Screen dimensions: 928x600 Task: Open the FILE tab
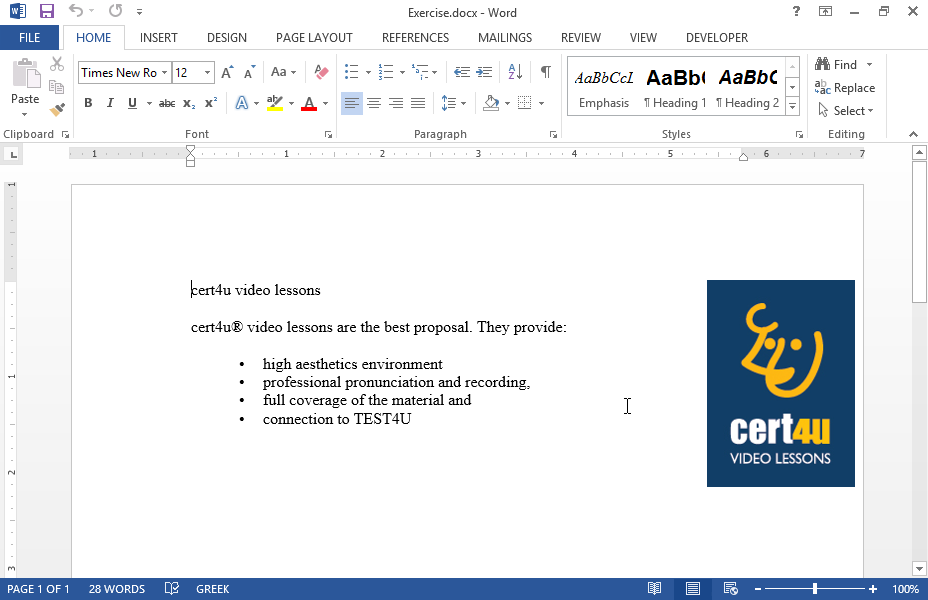[x=30, y=38]
